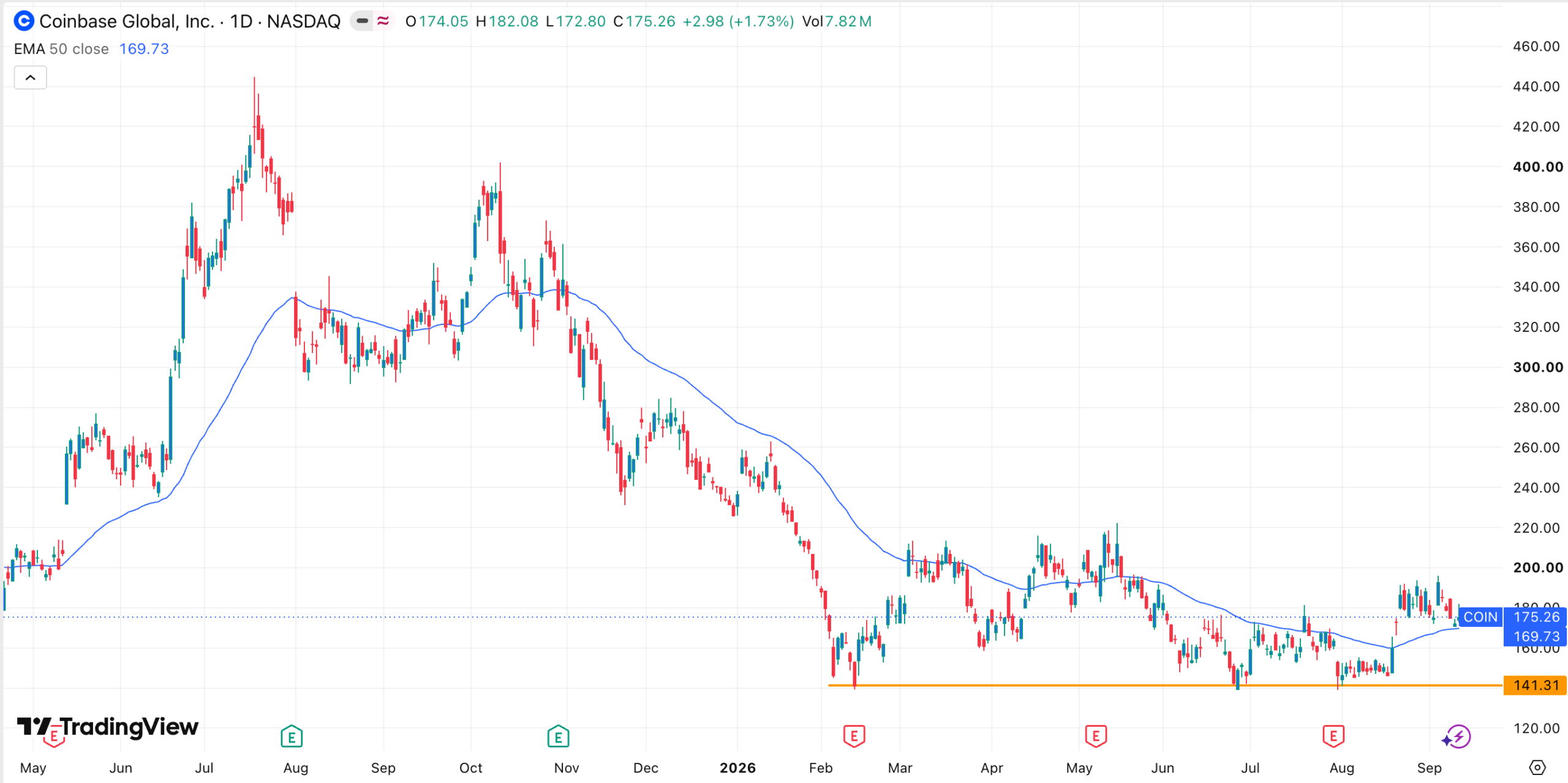
Task: Click the 400.00 price scale label
Action: point(1537,167)
